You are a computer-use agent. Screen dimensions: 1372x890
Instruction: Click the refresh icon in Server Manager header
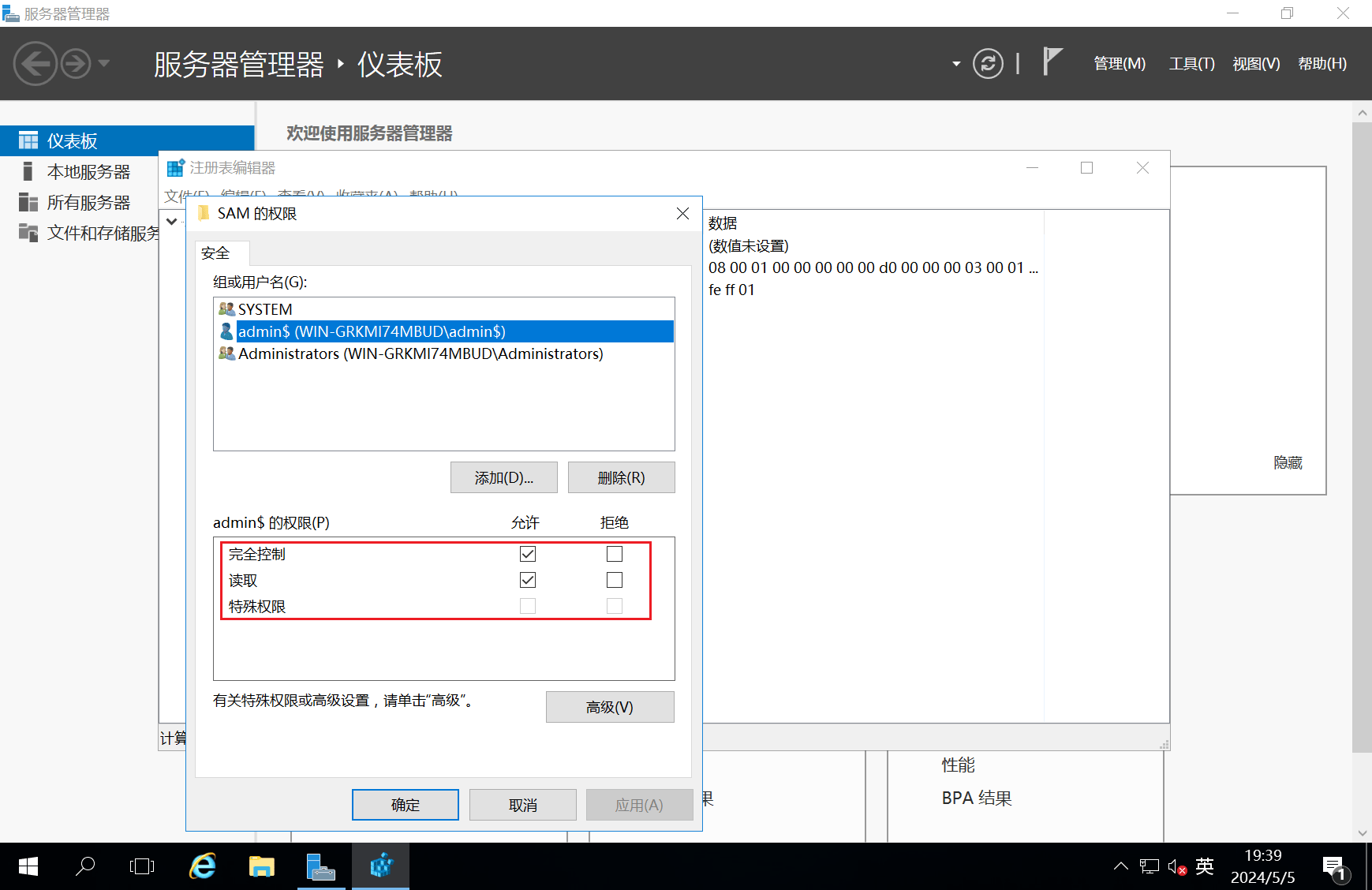987,64
